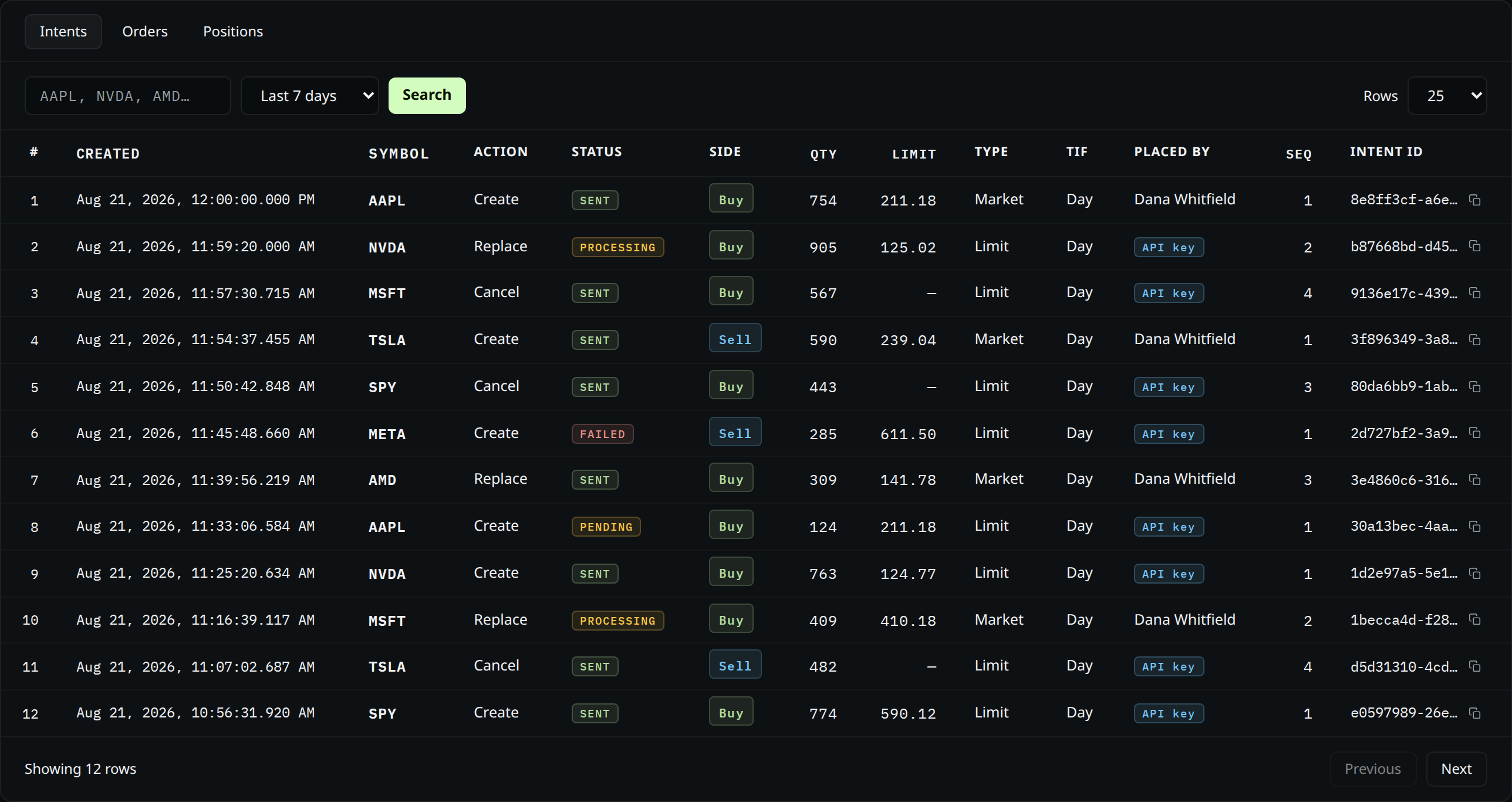Image resolution: width=1512 pixels, height=802 pixels.
Task: Copy intent ID 2d727bf2-3a9…
Action: point(1474,433)
